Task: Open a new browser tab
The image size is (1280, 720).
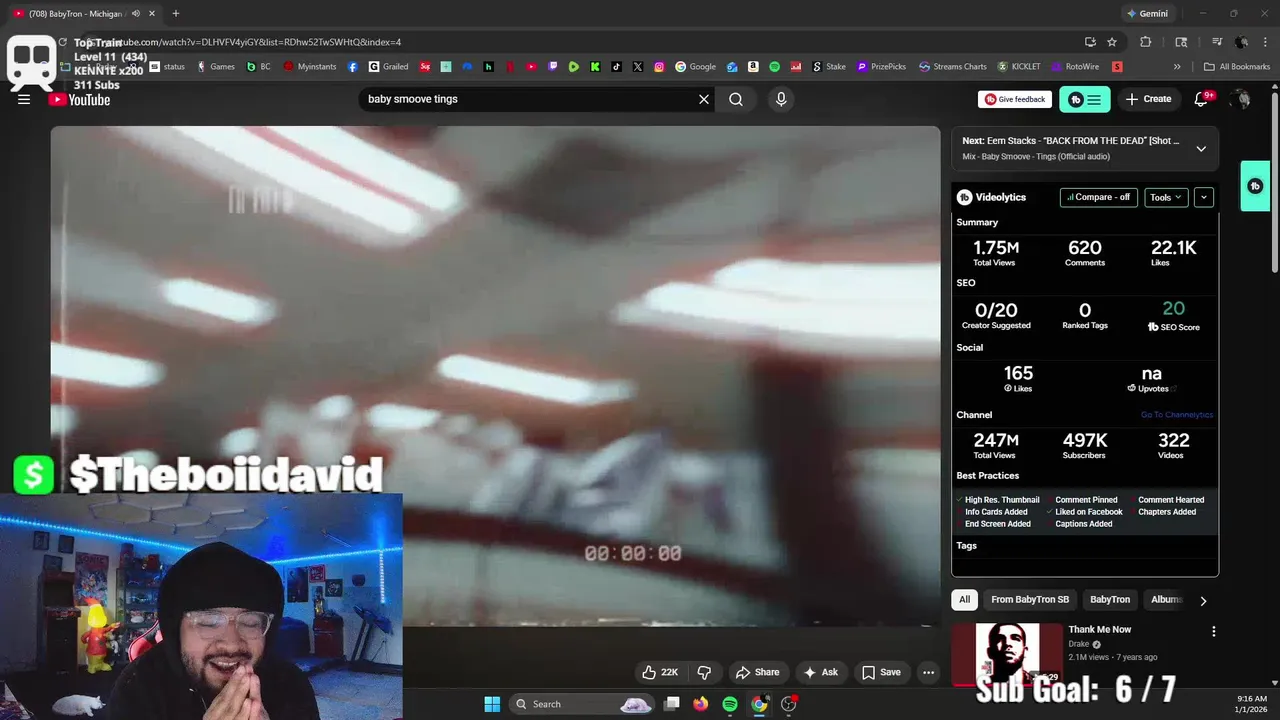Action: (176, 14)
